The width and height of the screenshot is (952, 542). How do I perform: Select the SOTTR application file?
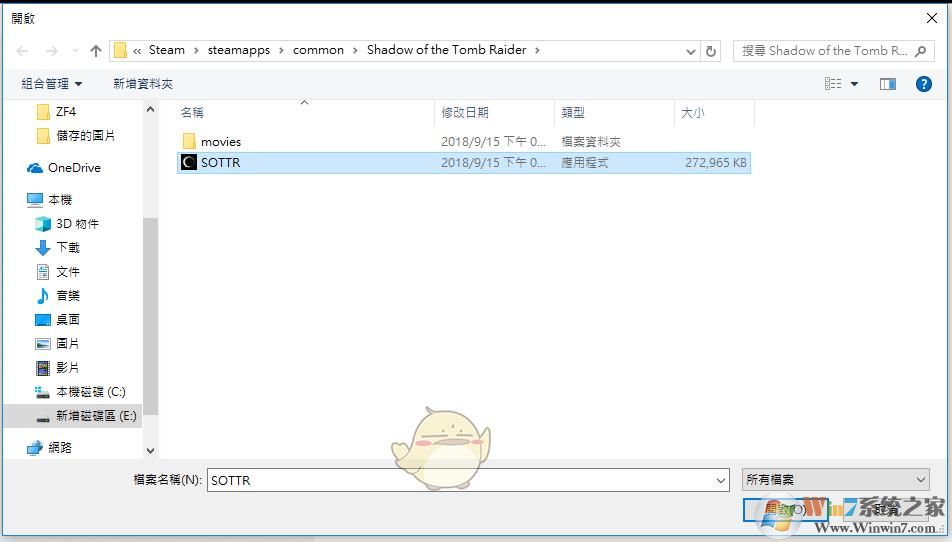tap(464, 163)
